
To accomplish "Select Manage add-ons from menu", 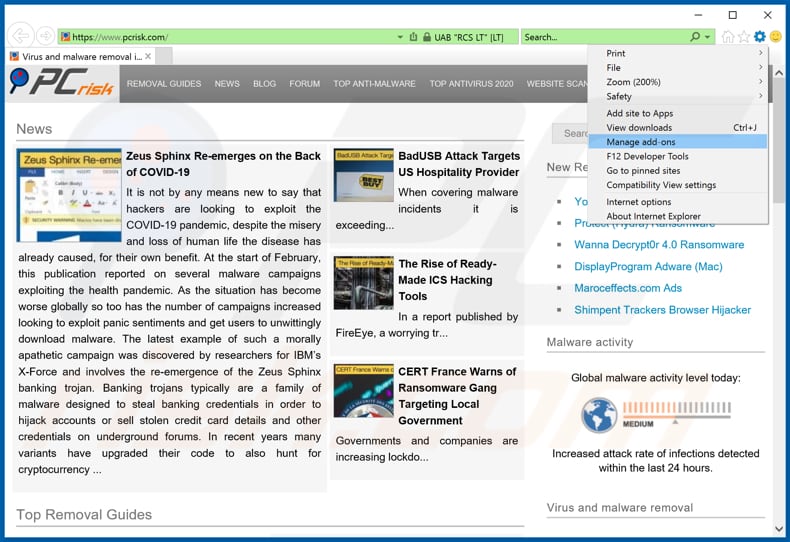I will [640, 142].
